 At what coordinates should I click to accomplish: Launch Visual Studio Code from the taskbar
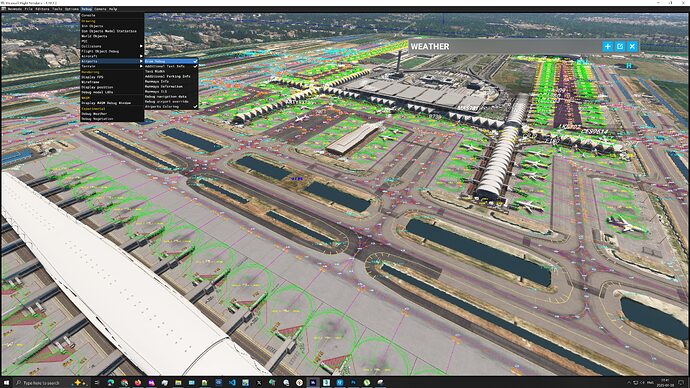[232, 383]
